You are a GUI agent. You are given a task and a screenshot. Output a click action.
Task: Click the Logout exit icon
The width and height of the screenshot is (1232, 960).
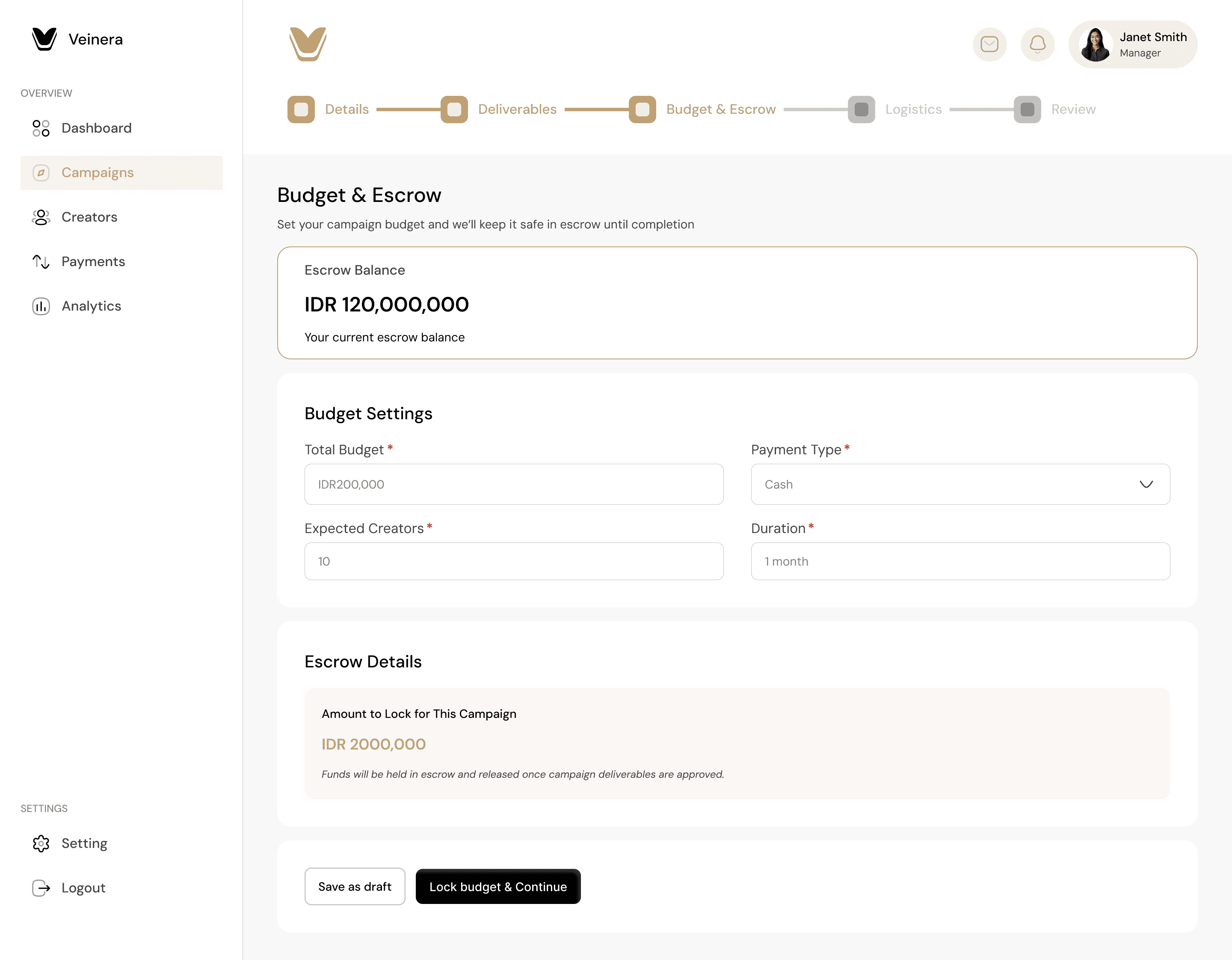pyautogui.click(x=41, y=888)
